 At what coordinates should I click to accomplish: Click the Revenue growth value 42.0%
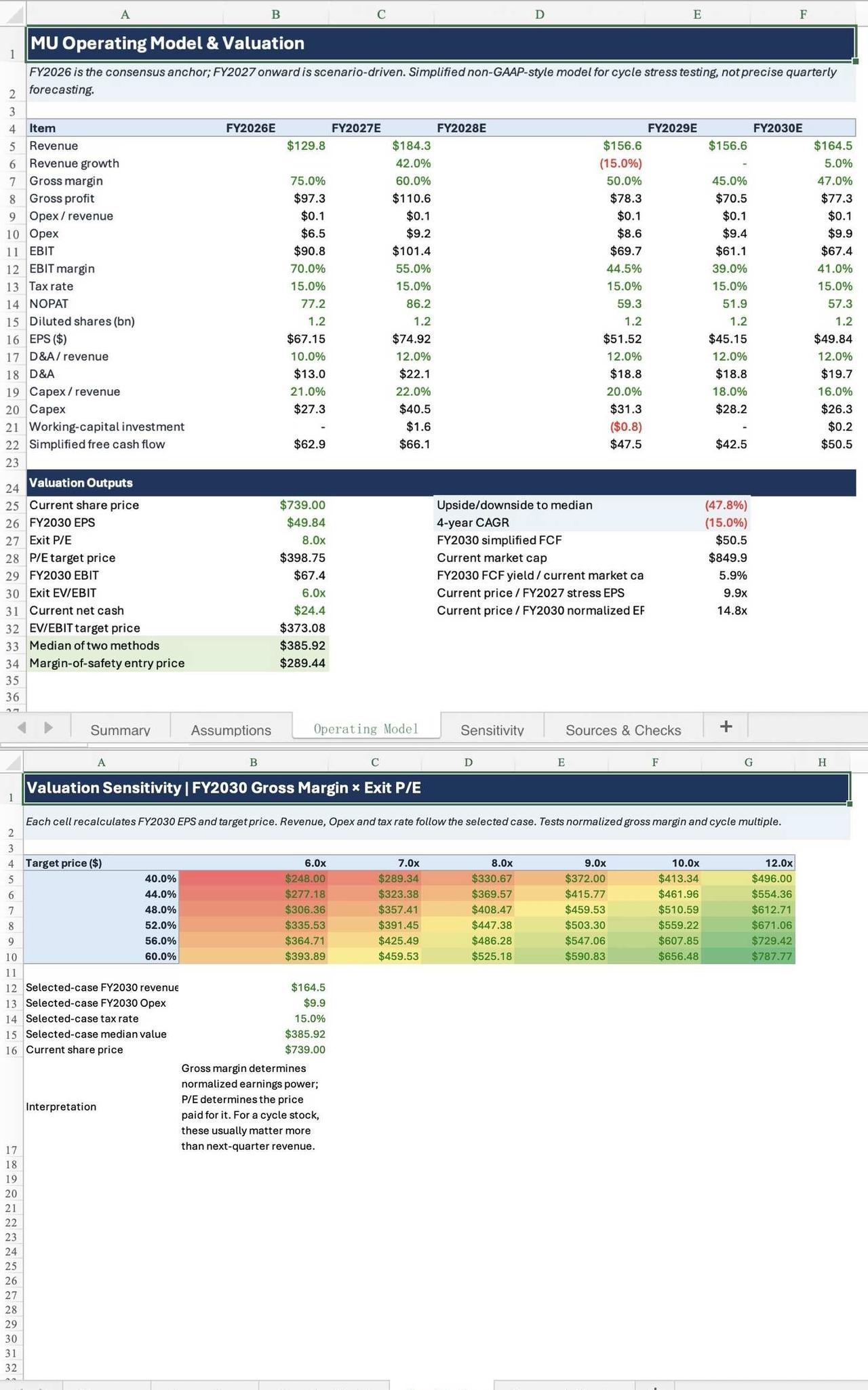[413, 163]
